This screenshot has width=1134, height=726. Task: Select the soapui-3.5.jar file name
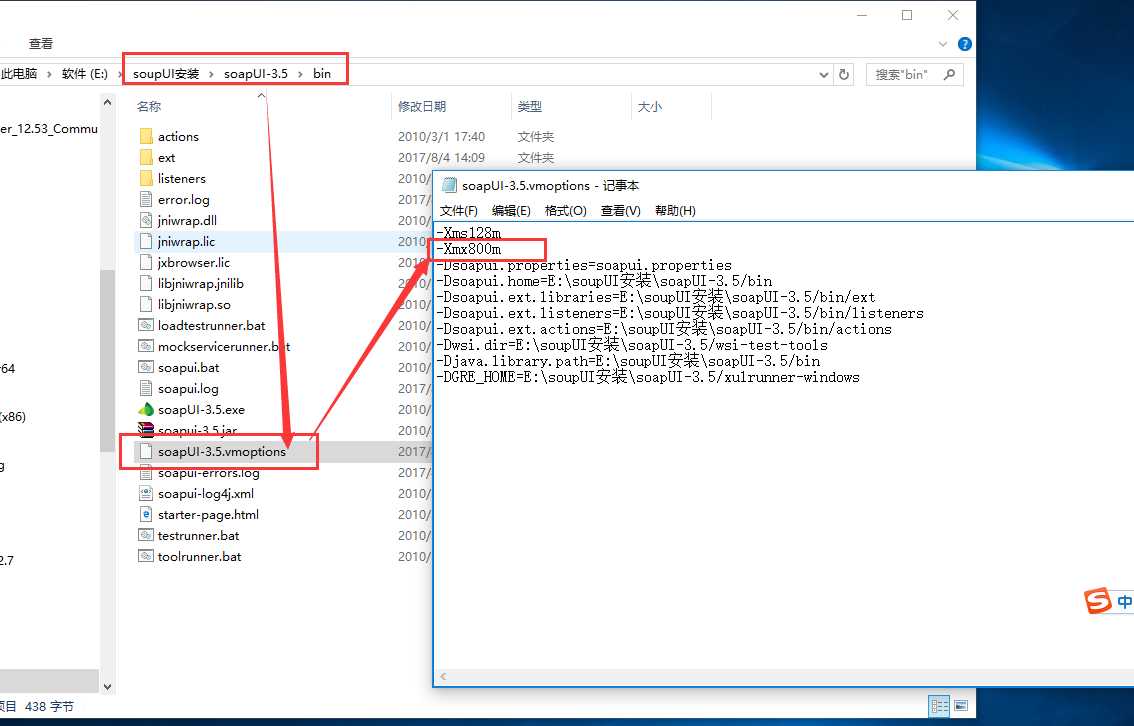point(197,430)
